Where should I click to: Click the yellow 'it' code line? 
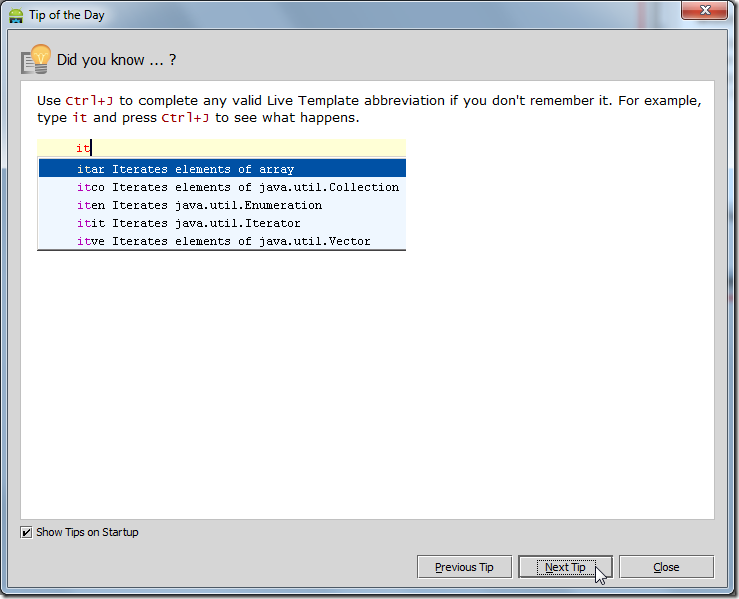click(222, 148)
